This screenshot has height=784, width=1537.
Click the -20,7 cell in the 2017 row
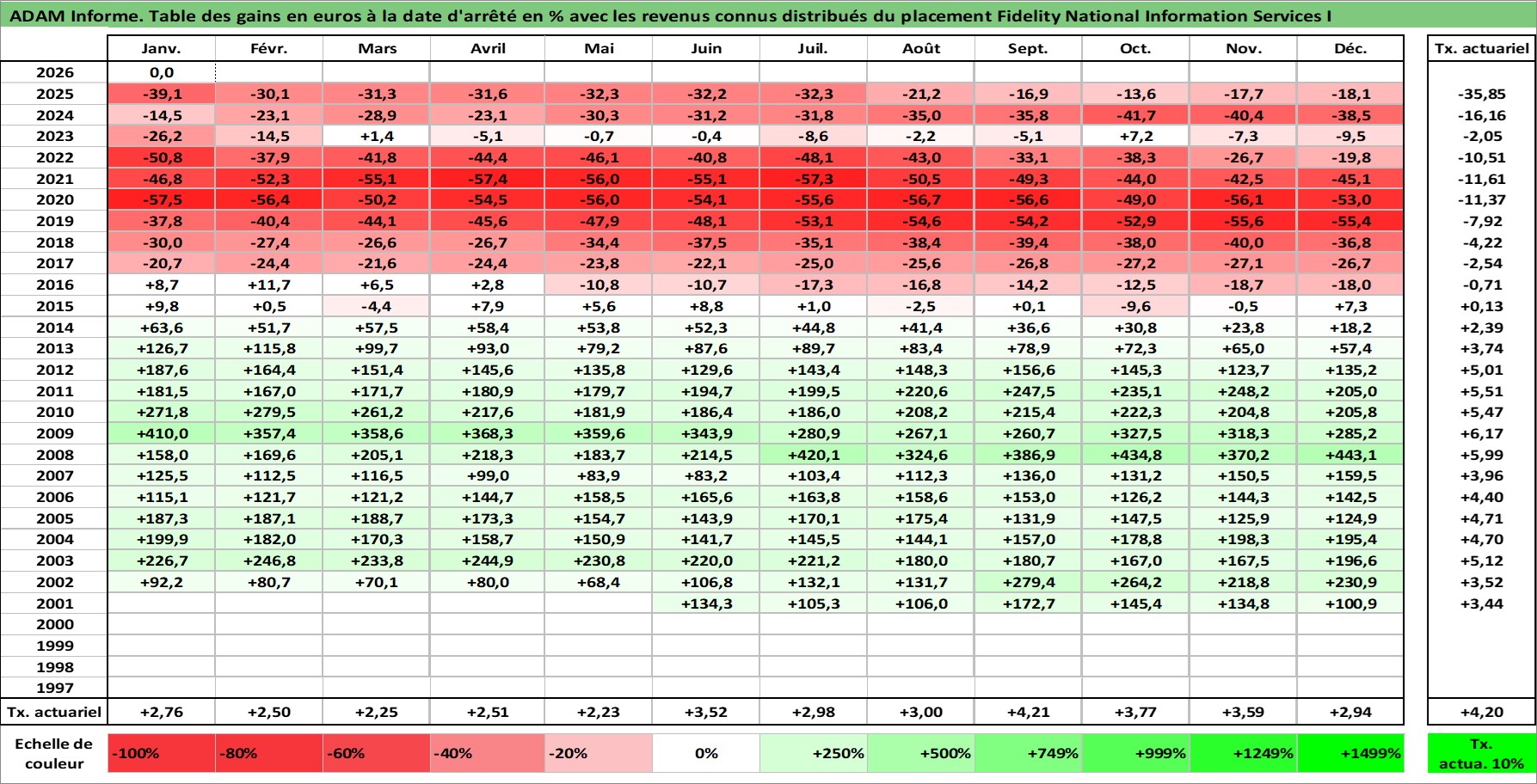pos(161,263)
